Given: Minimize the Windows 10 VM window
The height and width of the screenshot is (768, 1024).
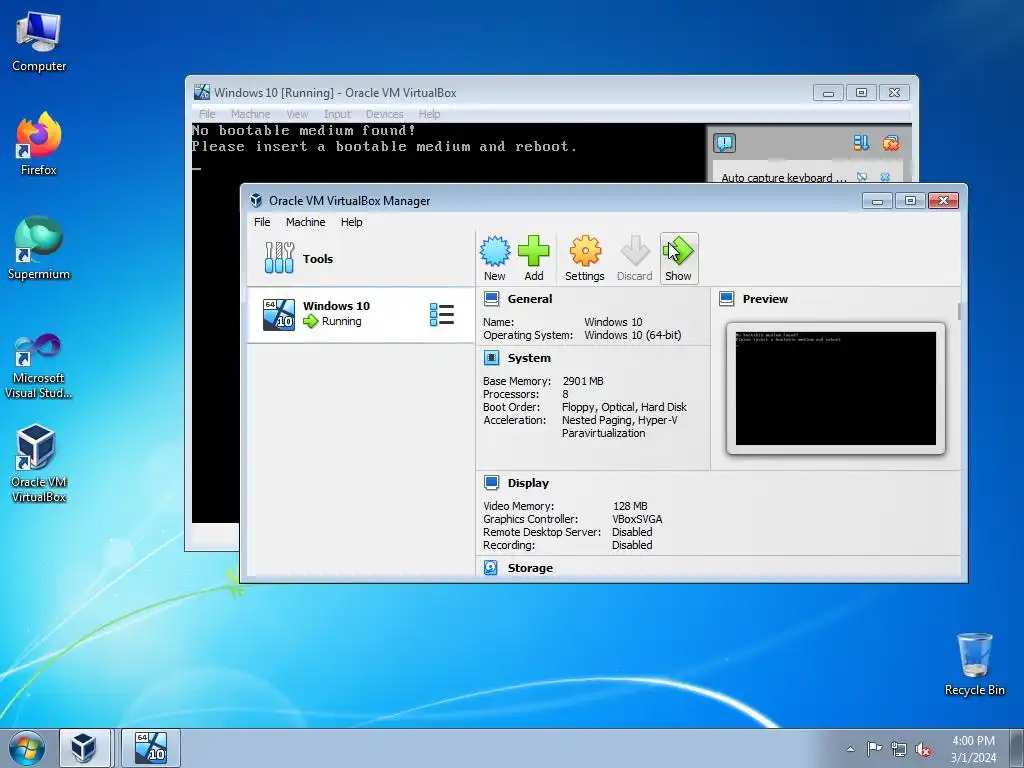Looking at the screenshot, I should point(828,93).
